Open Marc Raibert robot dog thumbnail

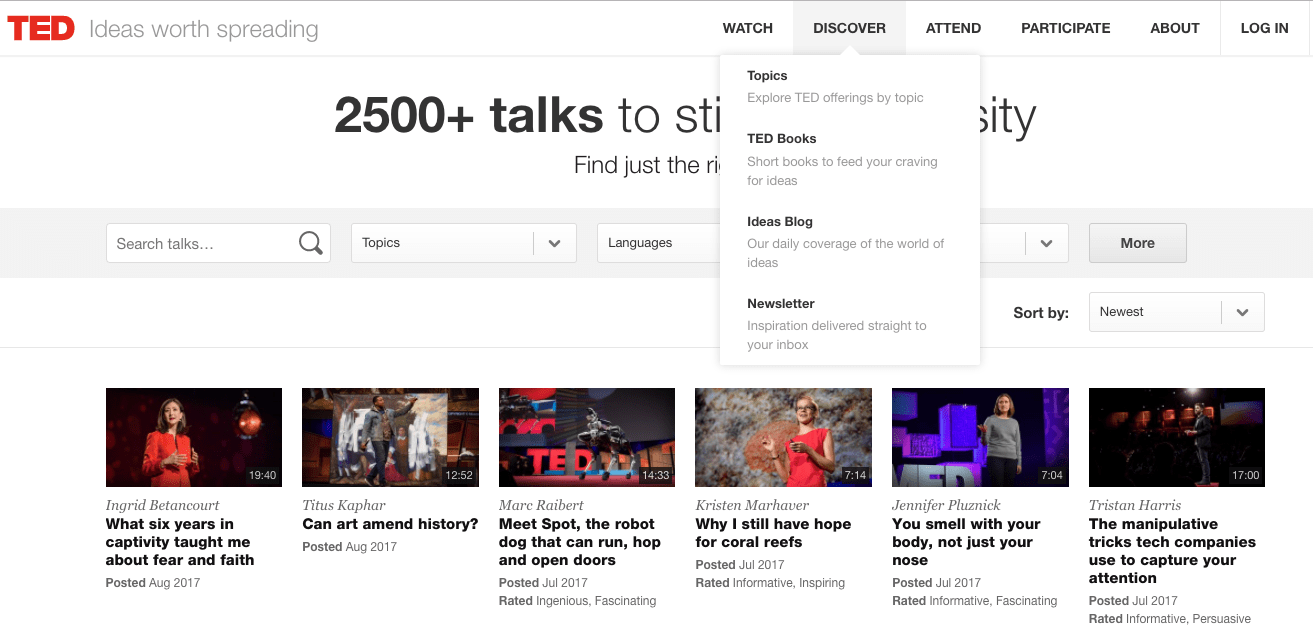(587, 438)
